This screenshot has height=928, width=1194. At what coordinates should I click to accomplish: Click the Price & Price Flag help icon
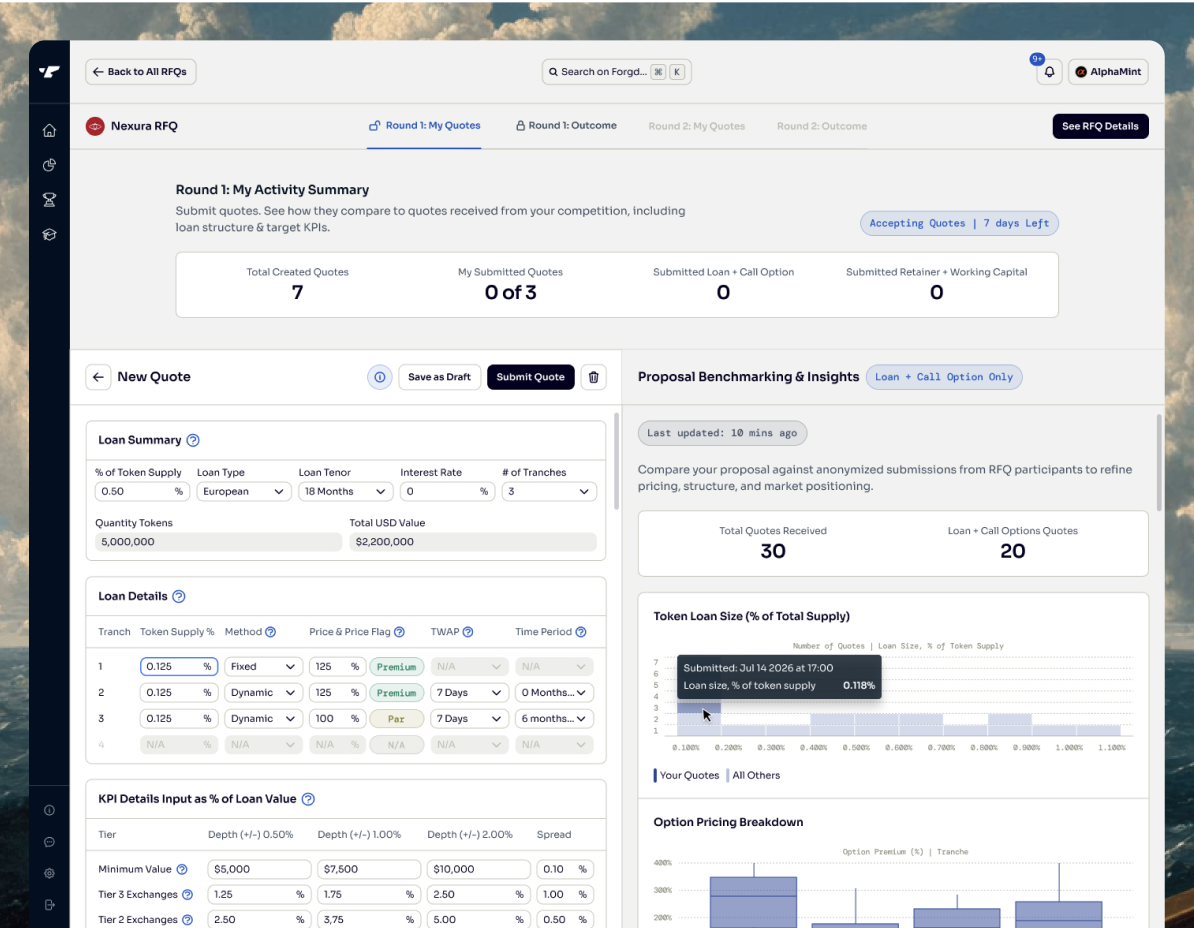pyautogui.click(x=399, y=632)
